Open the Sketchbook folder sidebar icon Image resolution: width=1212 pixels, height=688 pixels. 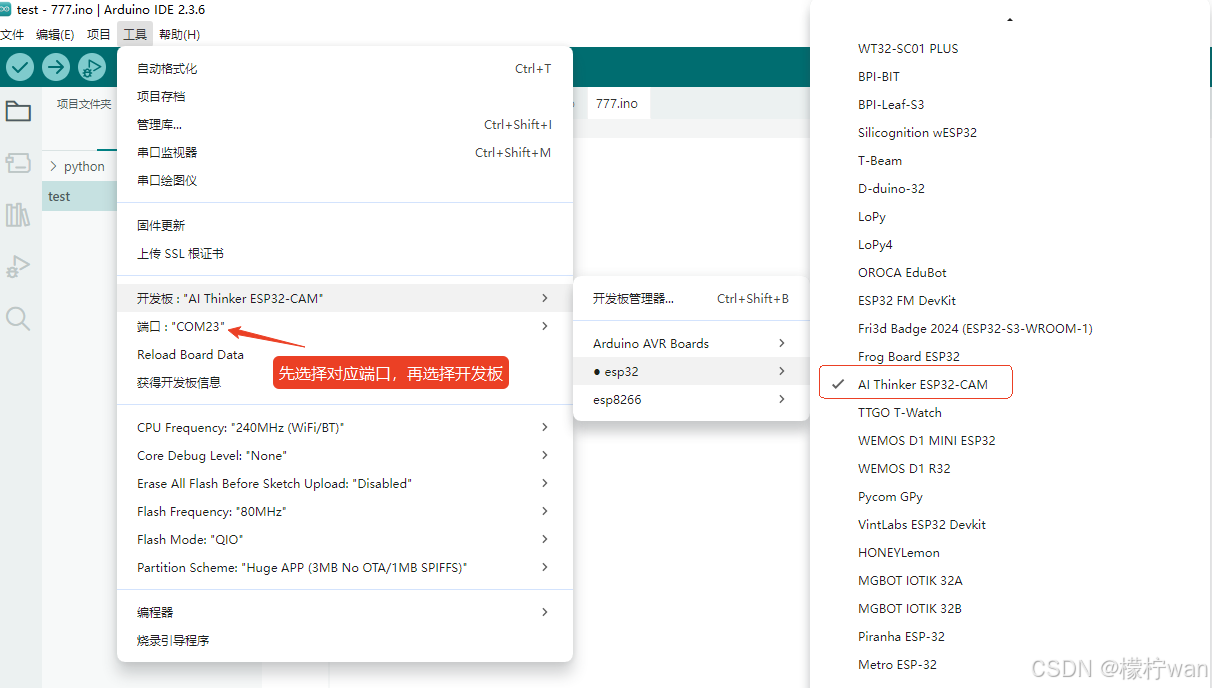point(18,111)
